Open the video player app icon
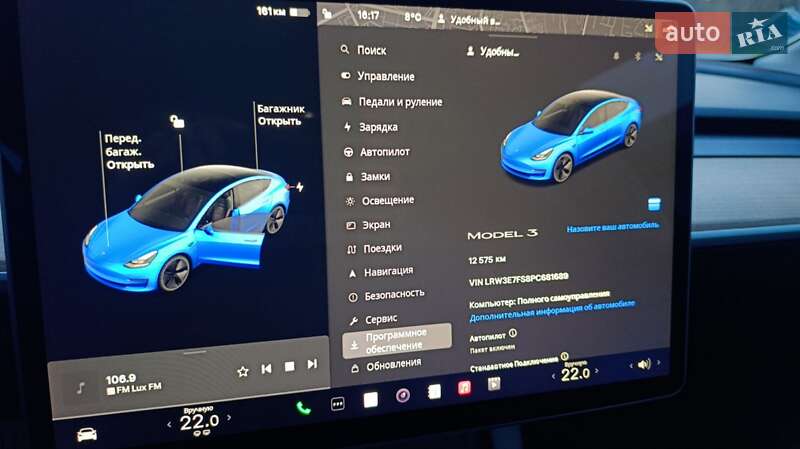The image size is (800, 449). click(x=494, y=384)
